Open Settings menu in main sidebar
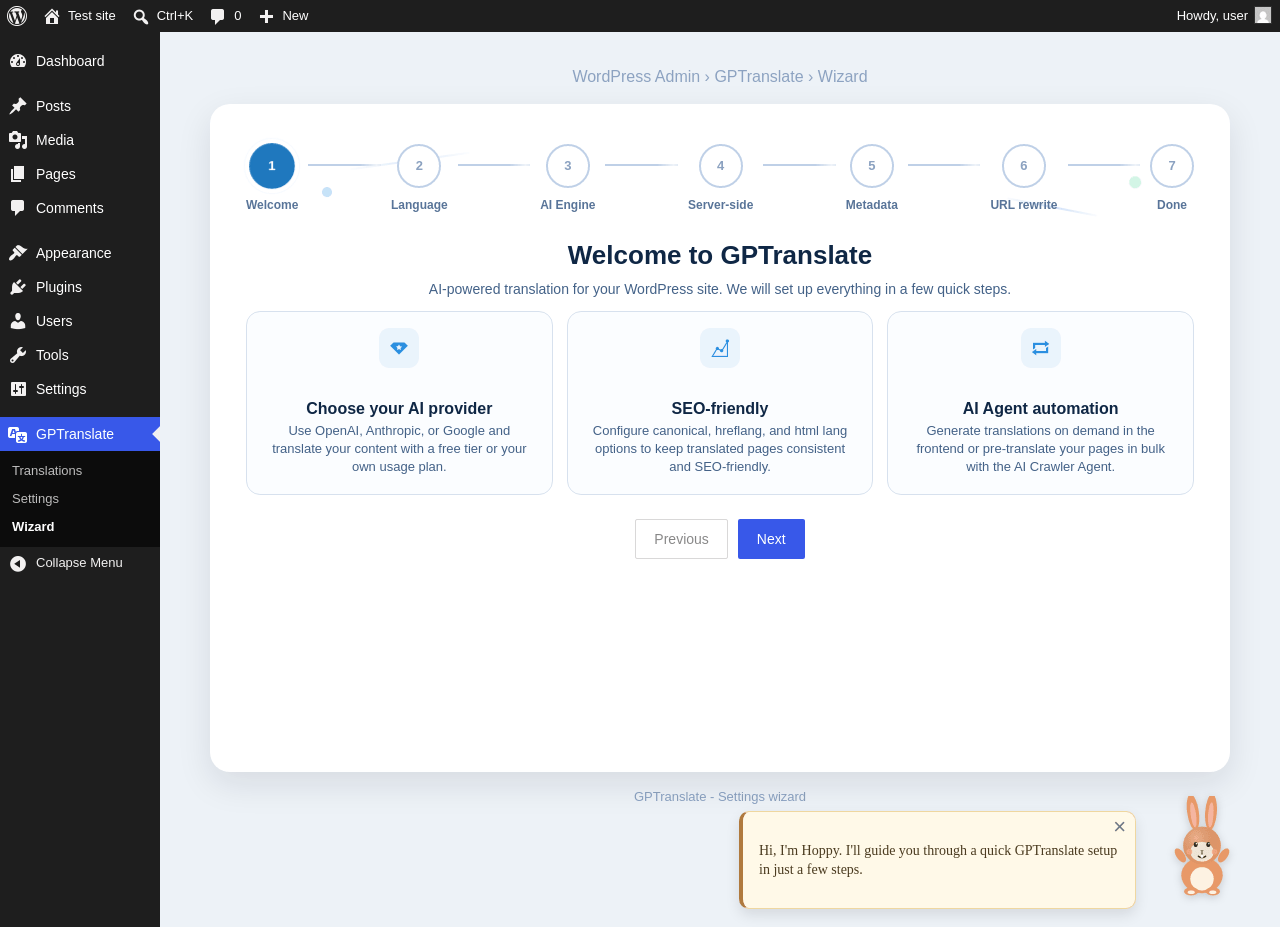This screenshot has width=1280, height=927. [x=80, y=389]
